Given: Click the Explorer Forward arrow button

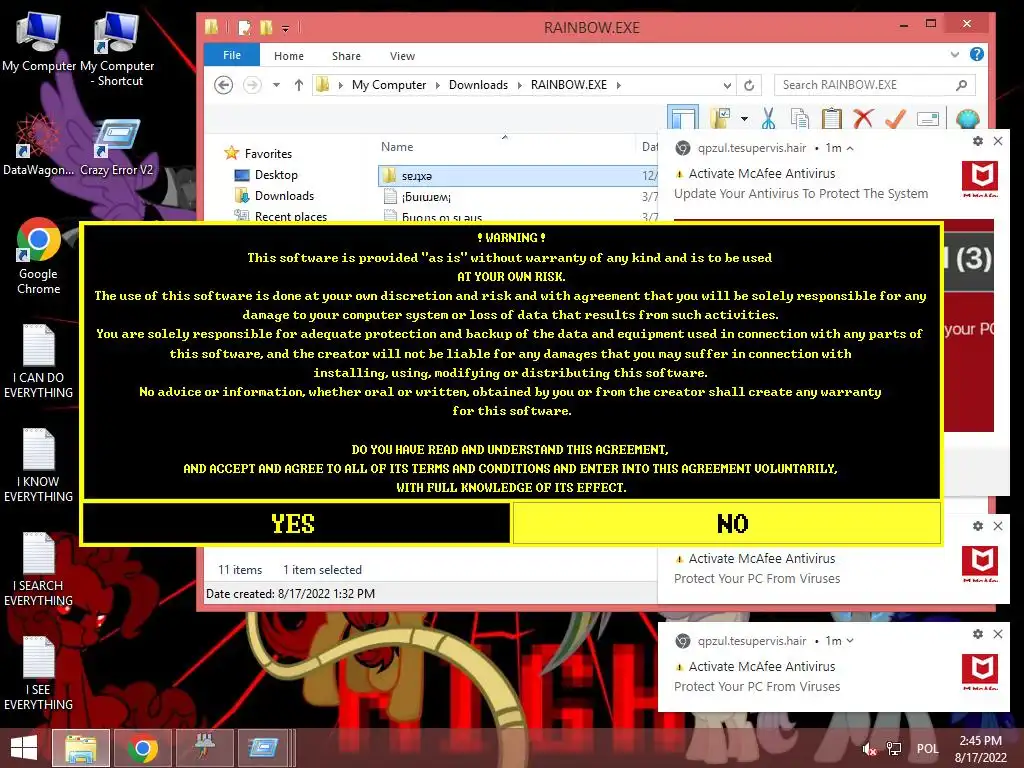Looking at the screenshot, I should [x=252, y=85].
